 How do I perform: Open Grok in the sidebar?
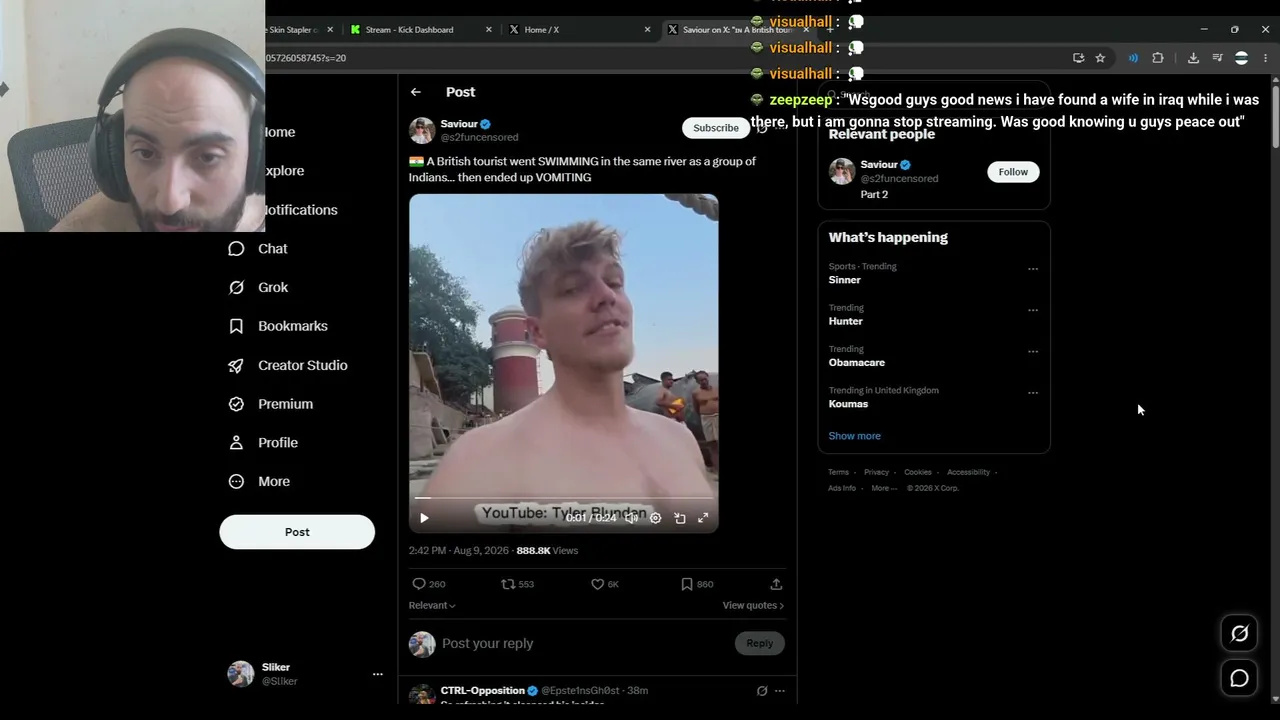click(258, 287)
